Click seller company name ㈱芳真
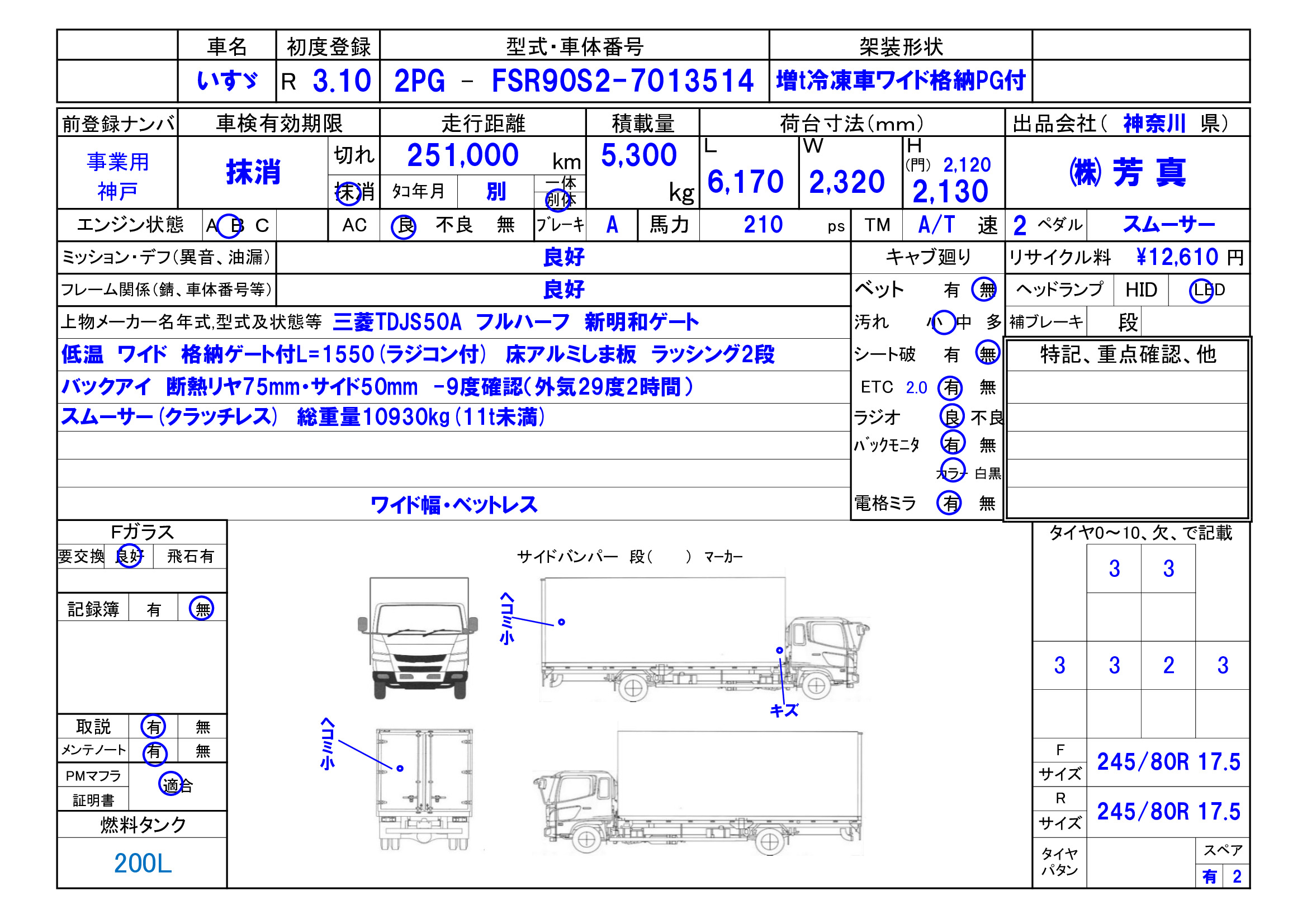 pyautogui.click(x=1127, y=173)
